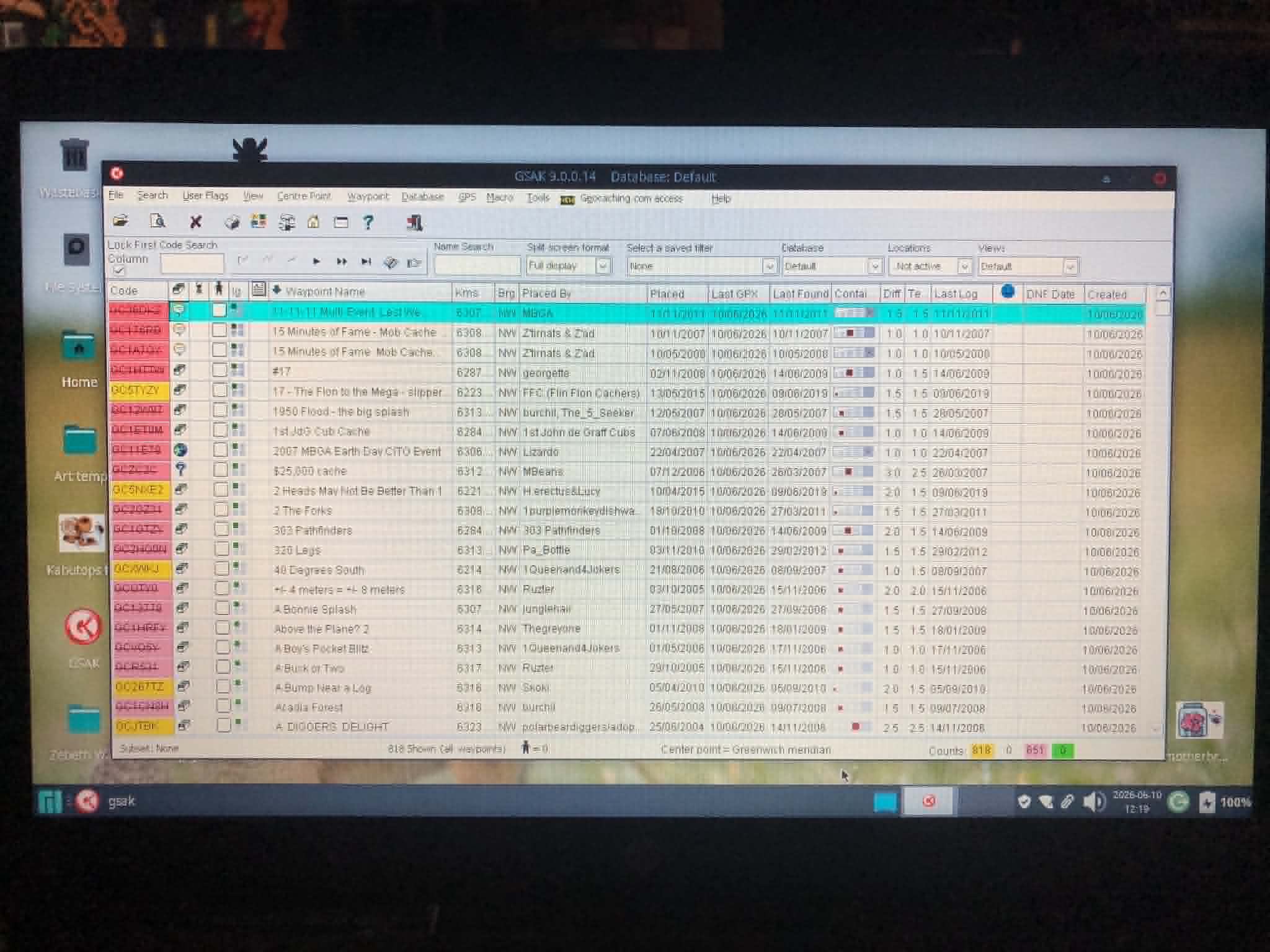Click the blue question mark help icon
The height and width of the screenshot is (952, 1270).
[x=368, y=222]
